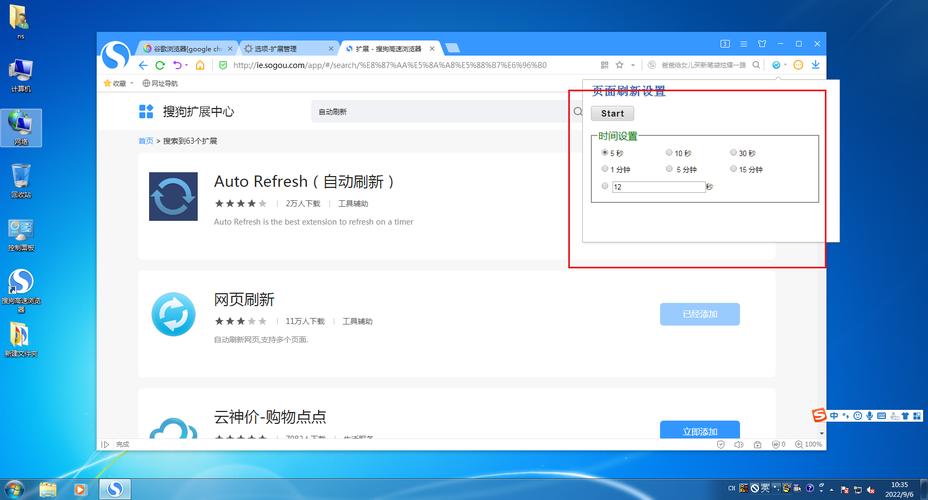Click the sidebar panel icon in title bar

[725, 44]
